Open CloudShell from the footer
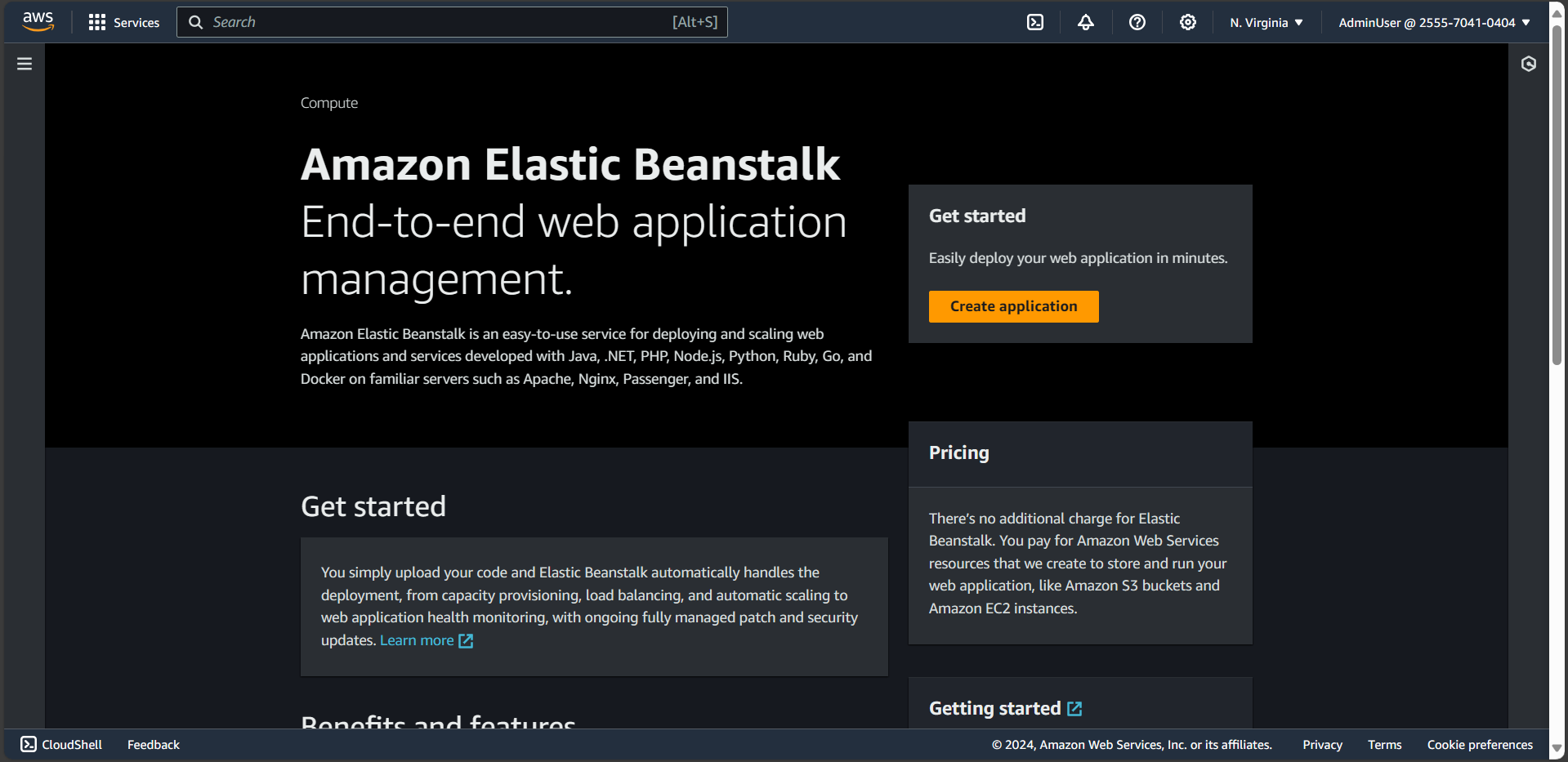Viewport: 1568px width, 762px height. click(x=61, y=744)
